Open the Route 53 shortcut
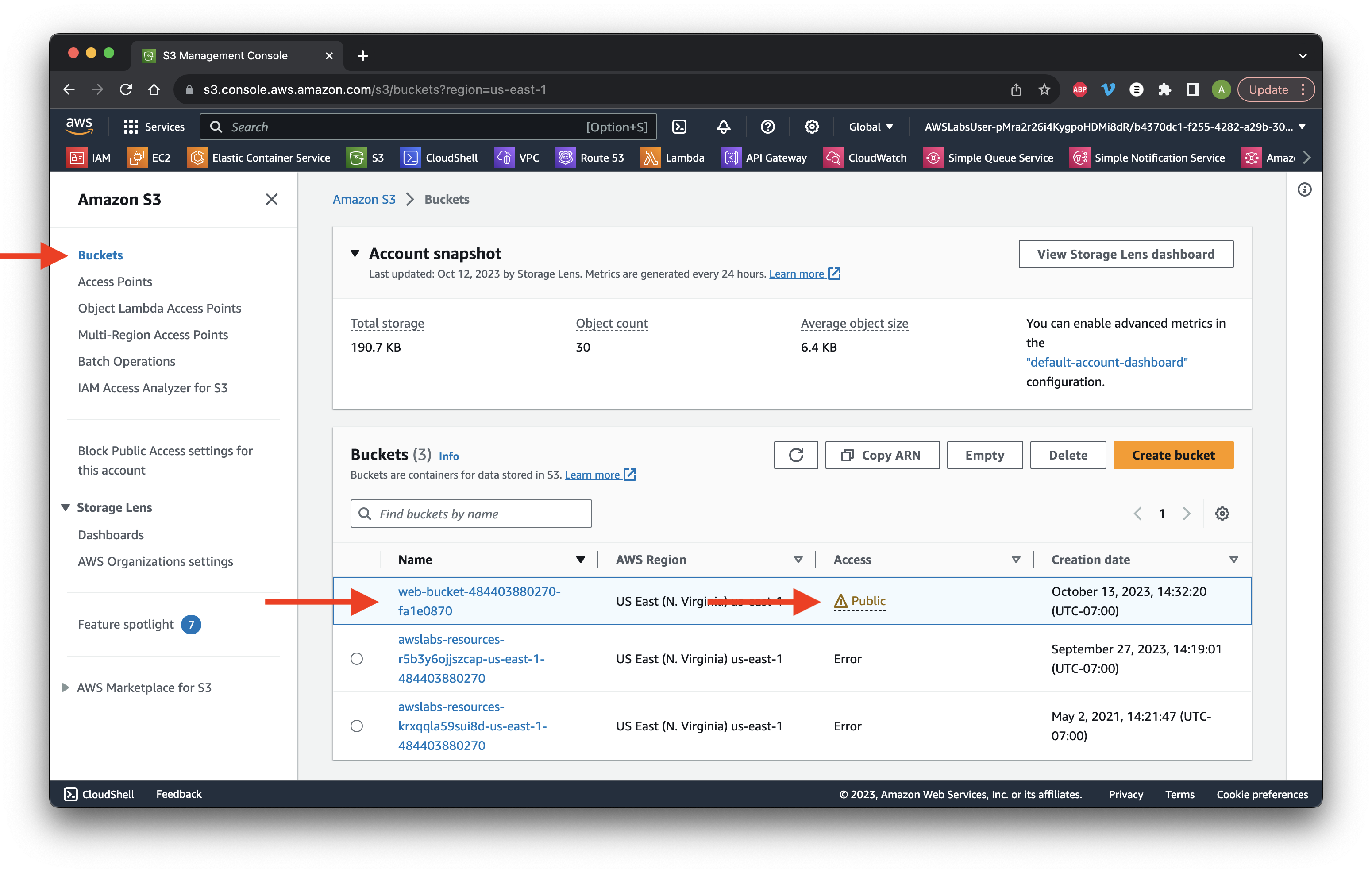The height and width of the screenshot is (873, 1372). tap(589, 158)
